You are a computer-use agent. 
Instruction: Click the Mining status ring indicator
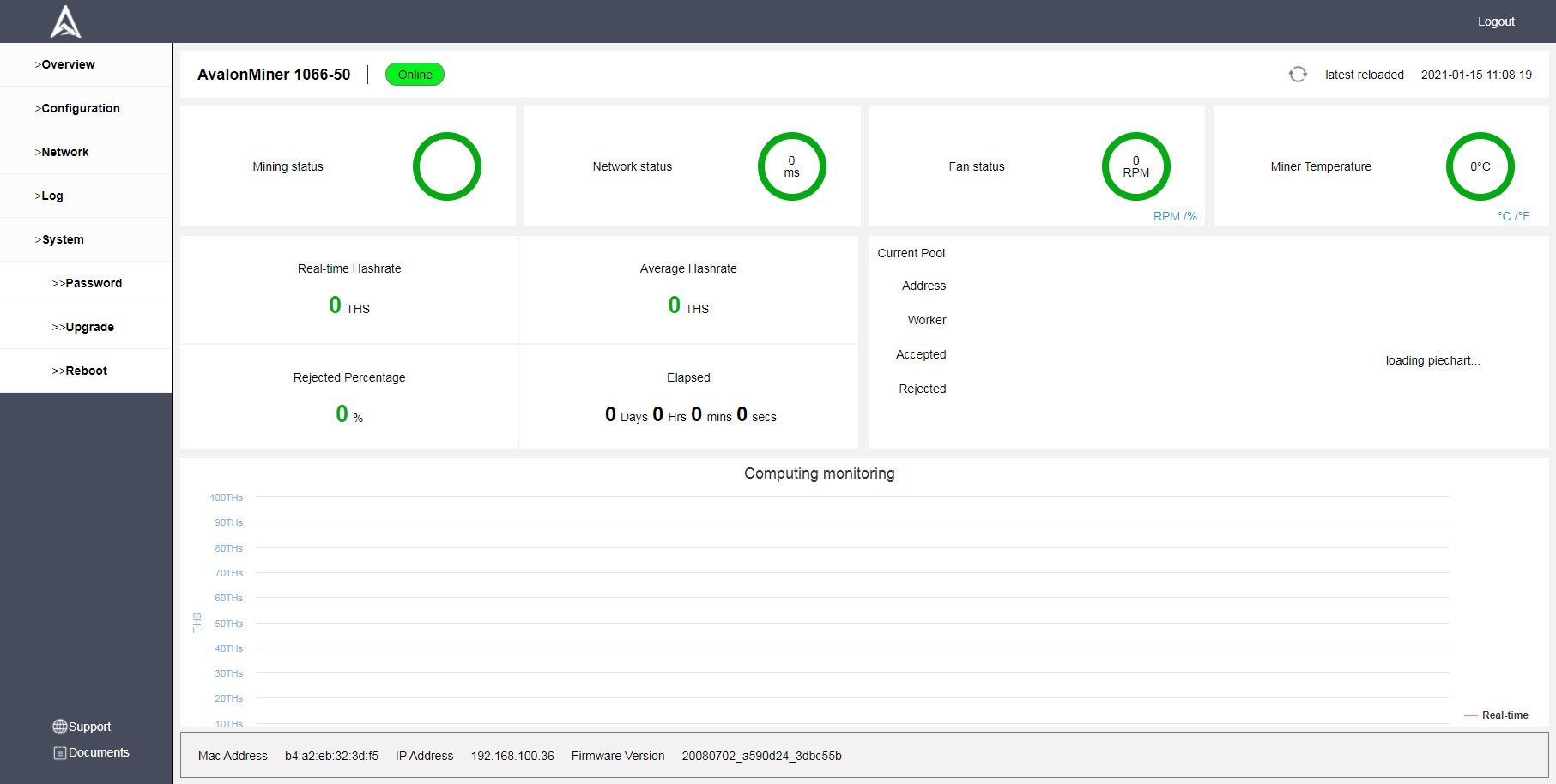(x=447, y=166)
